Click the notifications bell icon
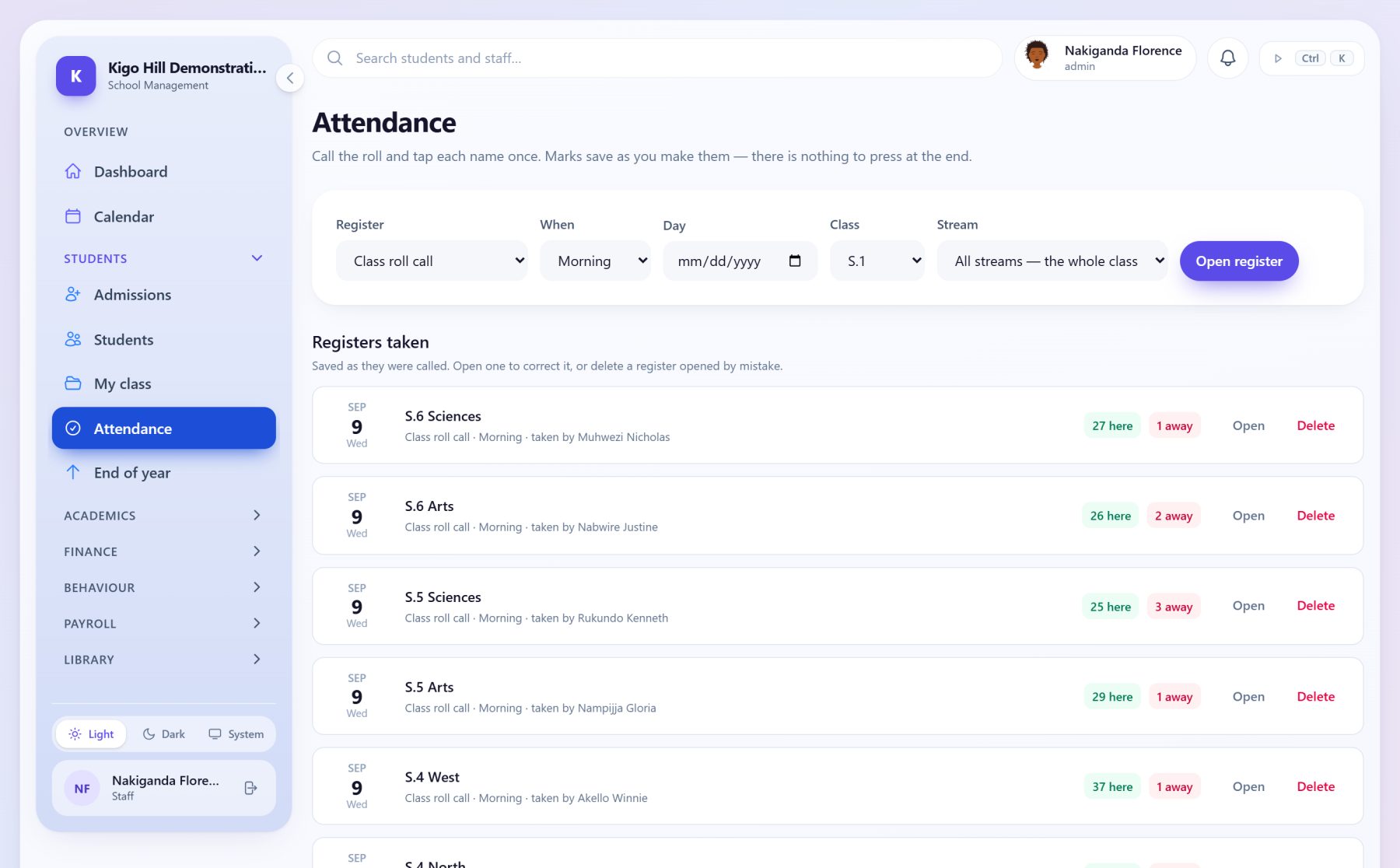 tap(1227, 58)
